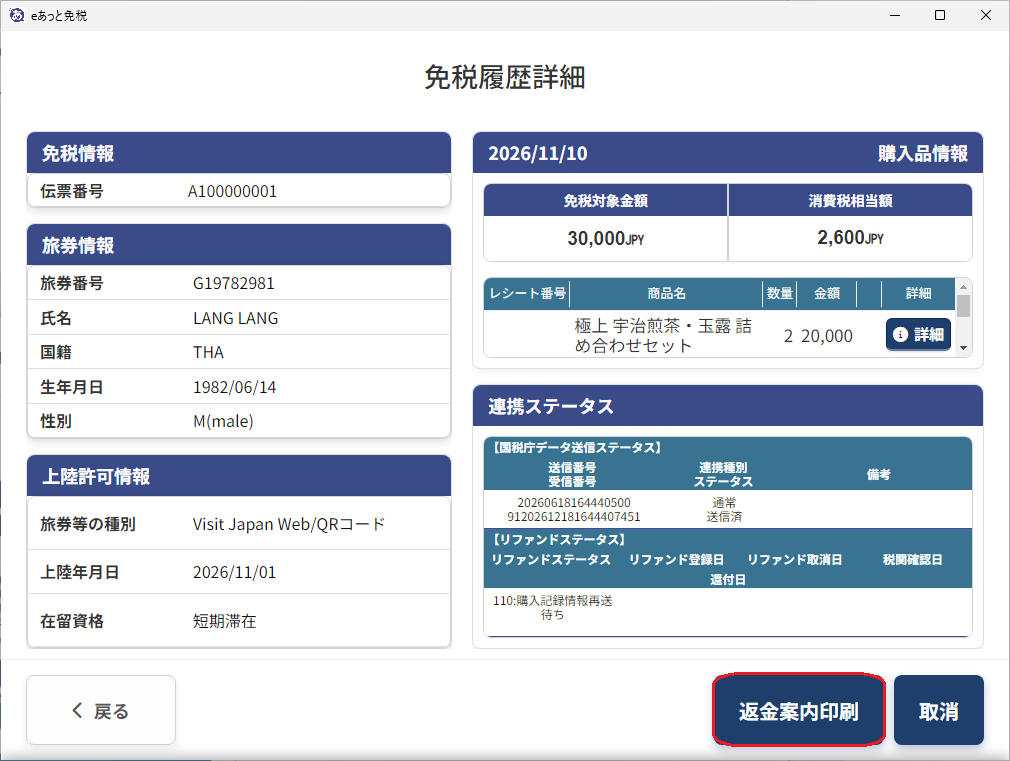Click the 消費税相当額 header cell
This screenshot has width=1010, height=761.
[850, 200]
